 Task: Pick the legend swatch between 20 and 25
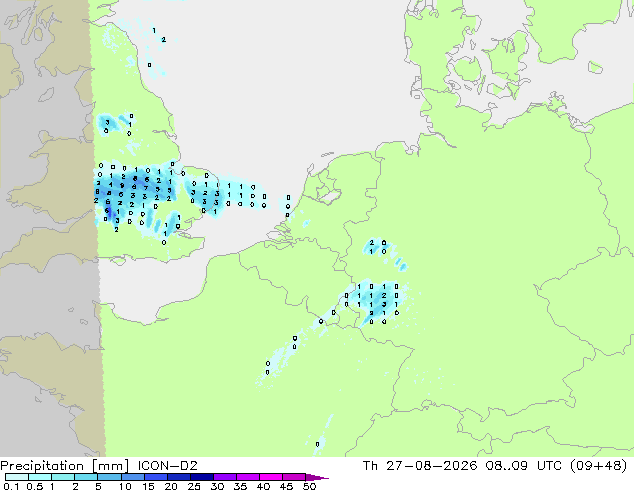click(x=179, y=477)
